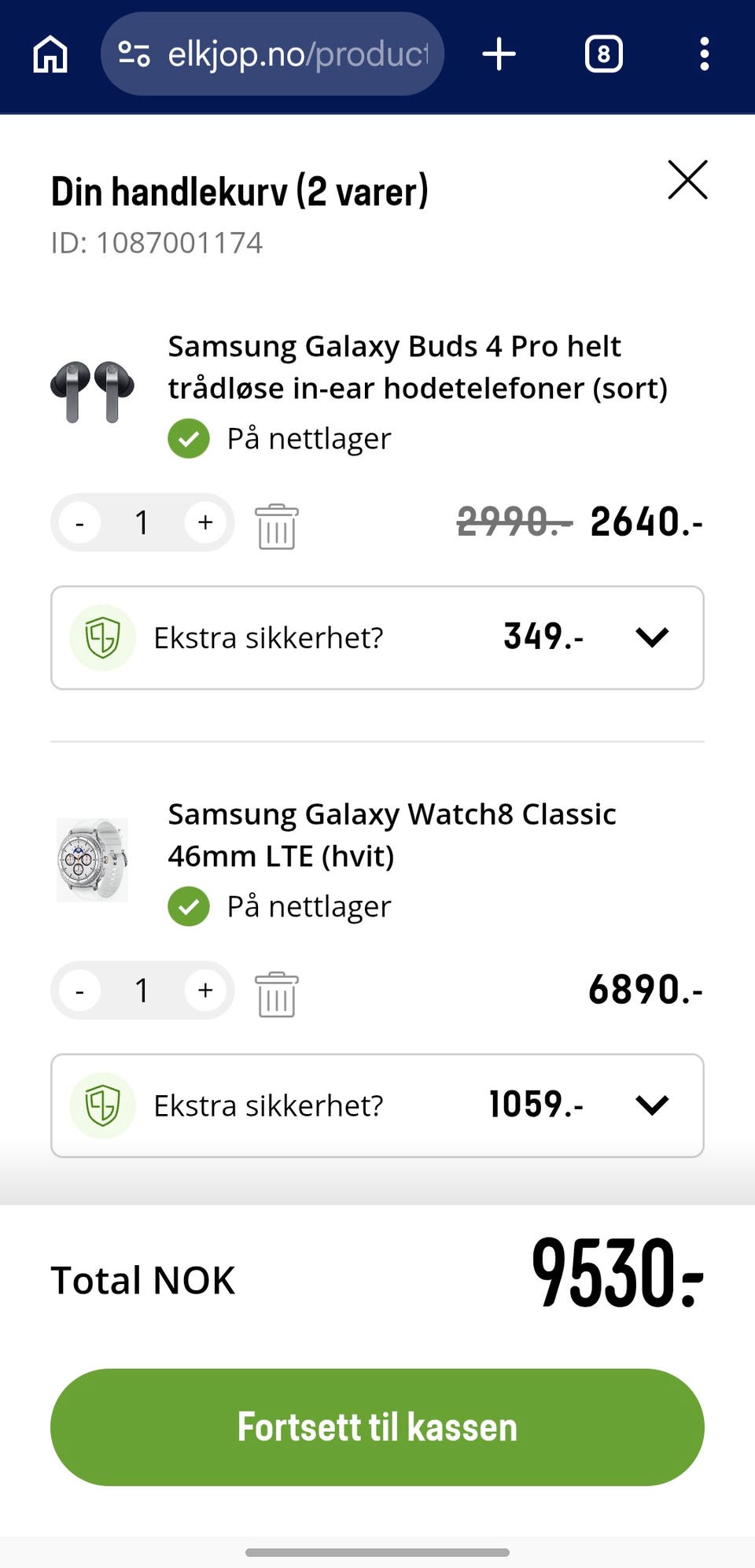
Task: Expand Ekstra sikkerhet option priced 349
Action: [x=652, y=637]
